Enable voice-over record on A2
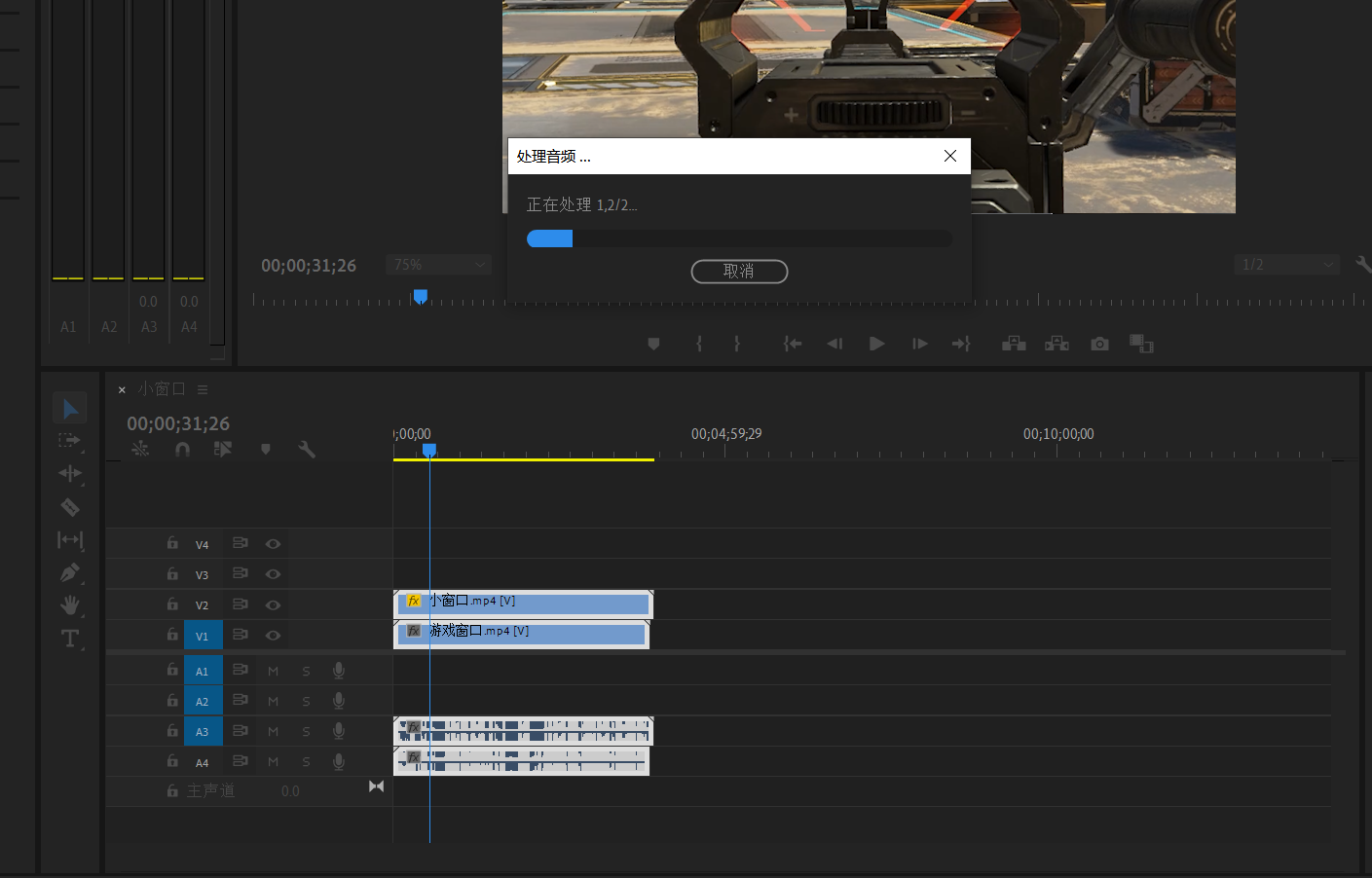The width and height of the screenshot is (1372, 878). (x=339, y=701)
